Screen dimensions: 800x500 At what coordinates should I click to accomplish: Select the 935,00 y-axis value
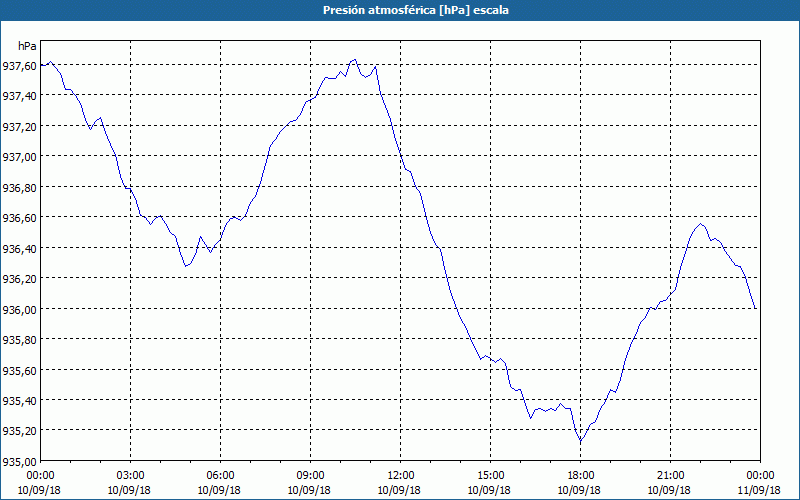19,462
